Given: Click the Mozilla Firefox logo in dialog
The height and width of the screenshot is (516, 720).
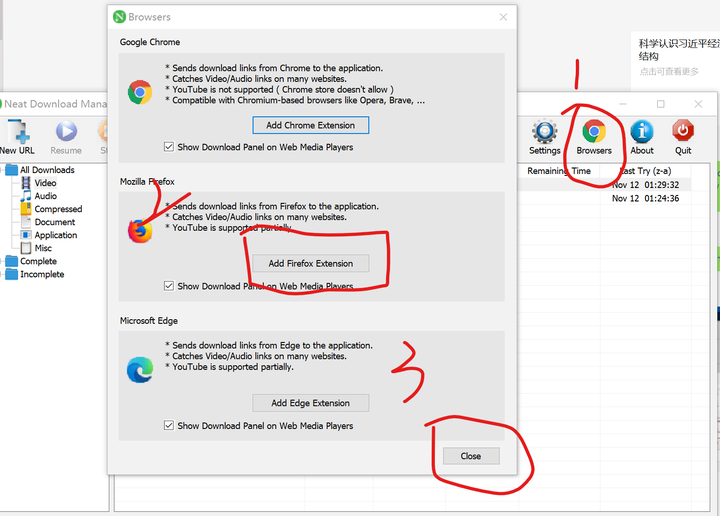Looking at the screenshot, I should click(140, 230).
